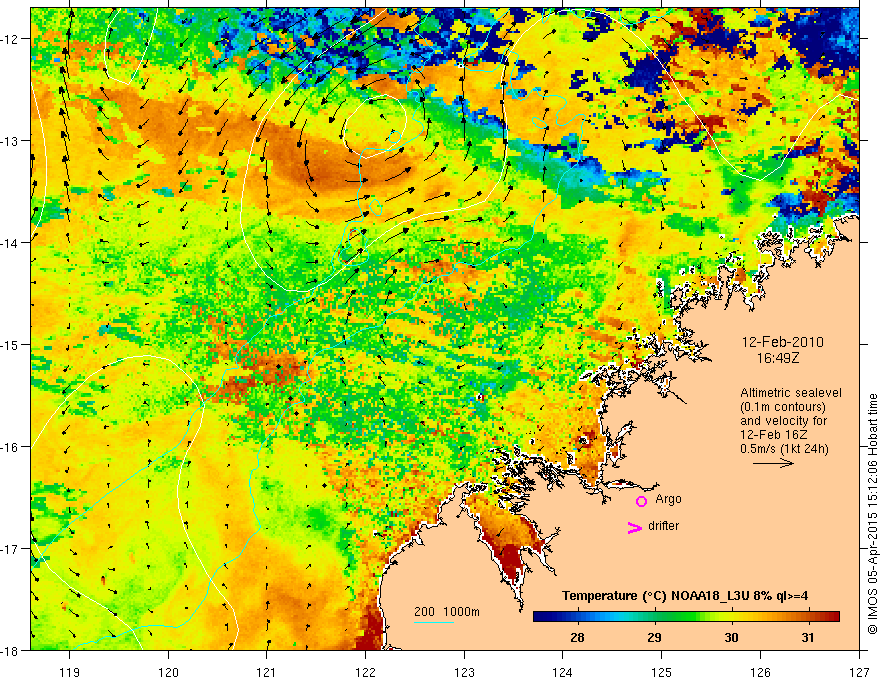Click the longitude label 125
The width and height of the screenshot is (880, 680).
pos(662,672)
